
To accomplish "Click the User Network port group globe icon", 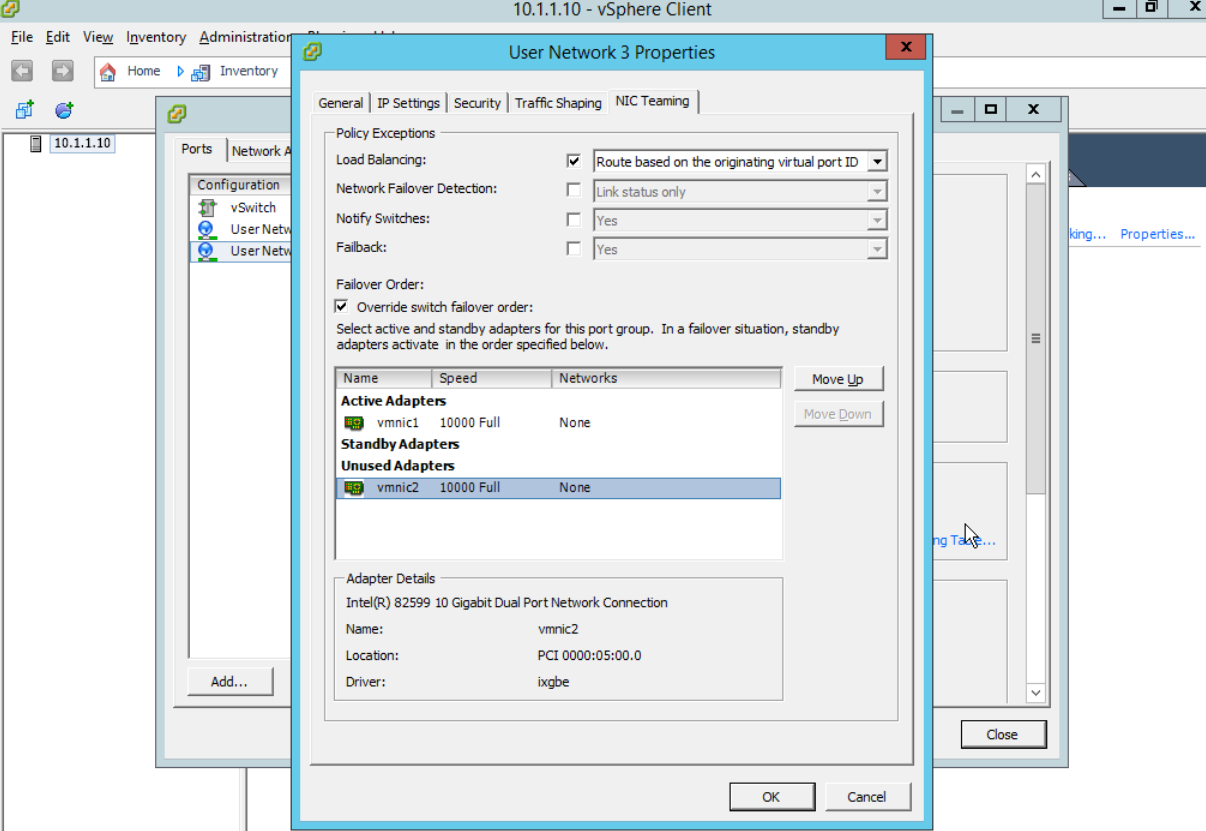I will point(207,229).
